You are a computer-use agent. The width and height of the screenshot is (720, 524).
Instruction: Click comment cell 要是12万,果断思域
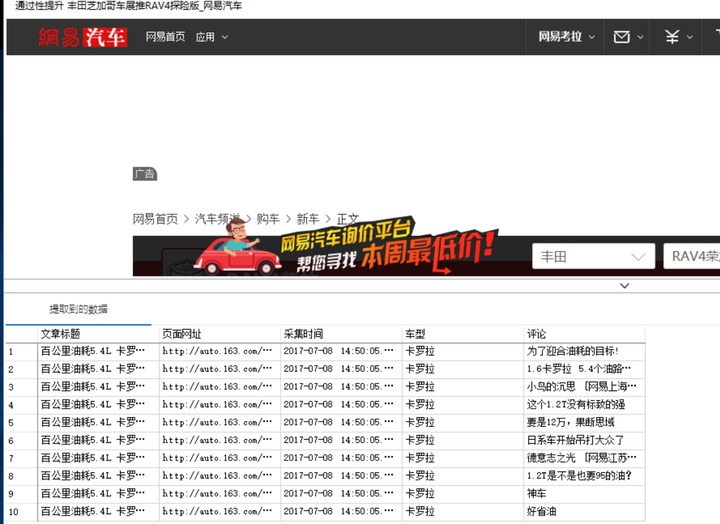tap(585, 423)
